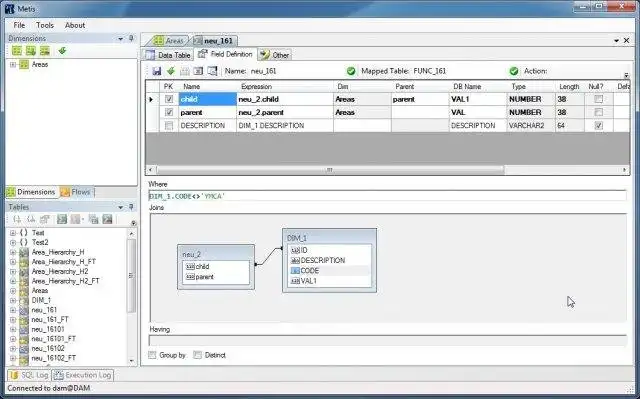
Task: Open the Tables toolbar overflow arrow
Action: 133,223
